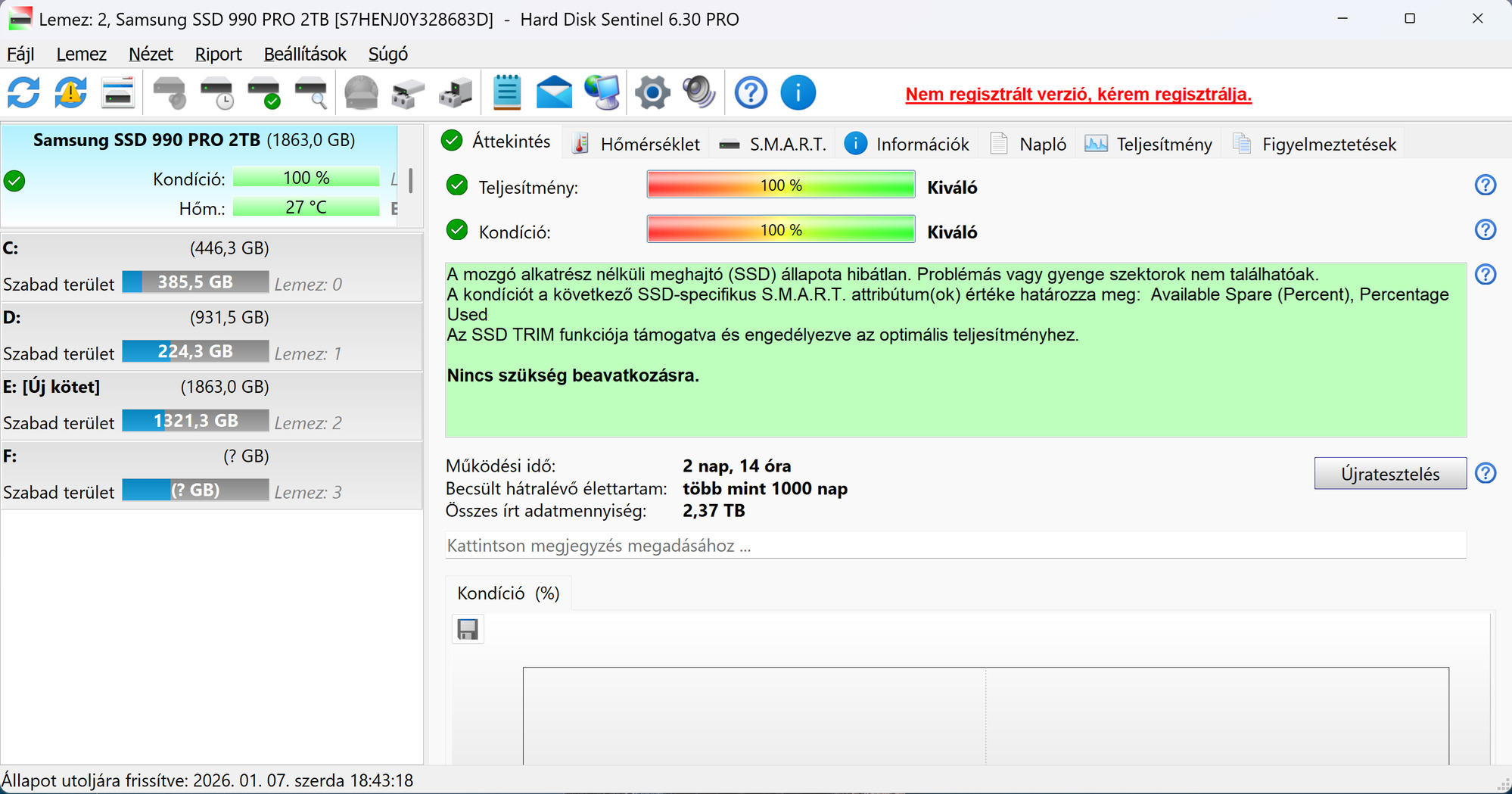Select the E: [Új kötet] drive entry
1512x794 pixels.
pyautogui.click(x=212, y=406)
